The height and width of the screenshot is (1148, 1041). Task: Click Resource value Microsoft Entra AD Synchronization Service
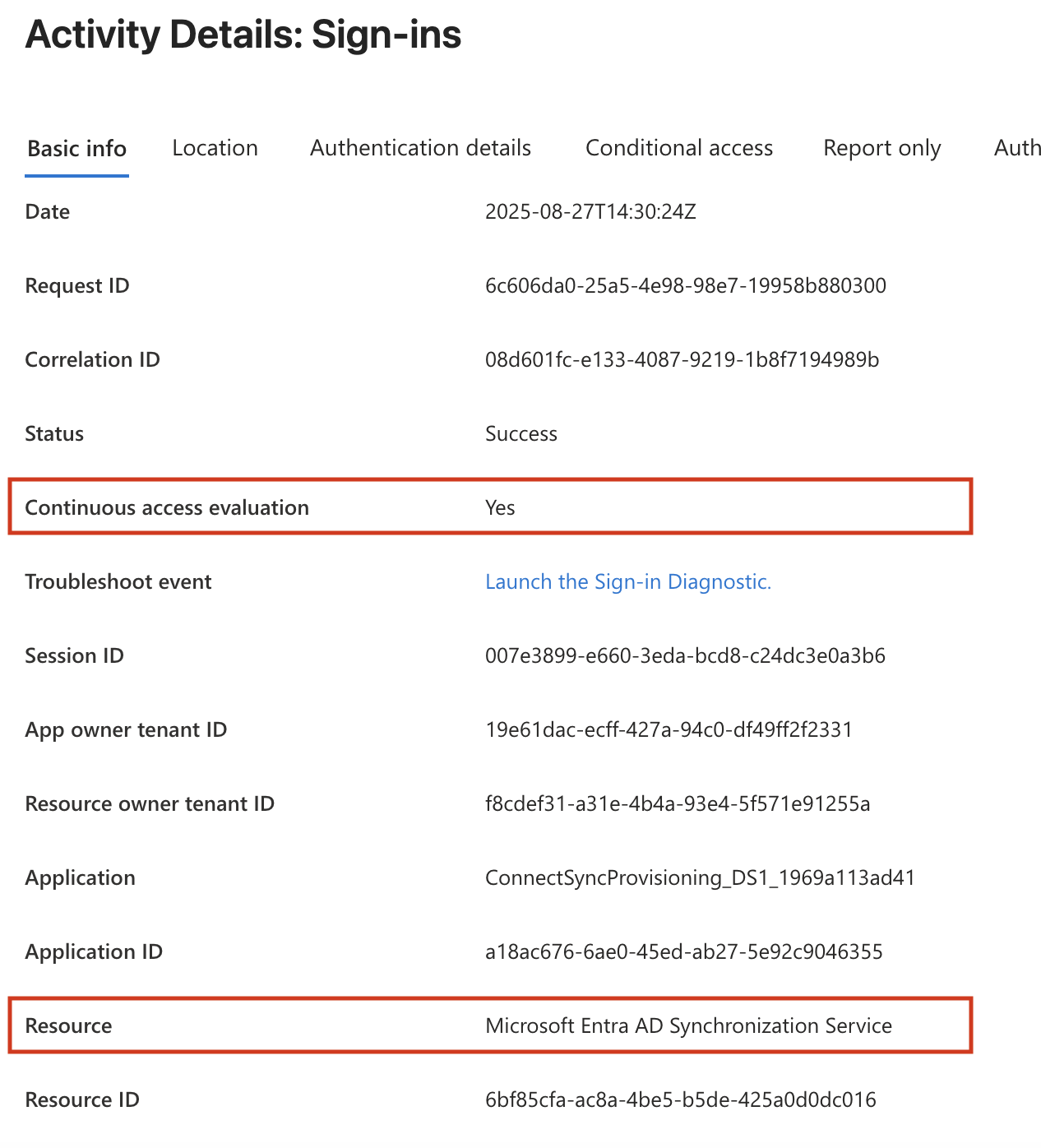(689, 1026)
